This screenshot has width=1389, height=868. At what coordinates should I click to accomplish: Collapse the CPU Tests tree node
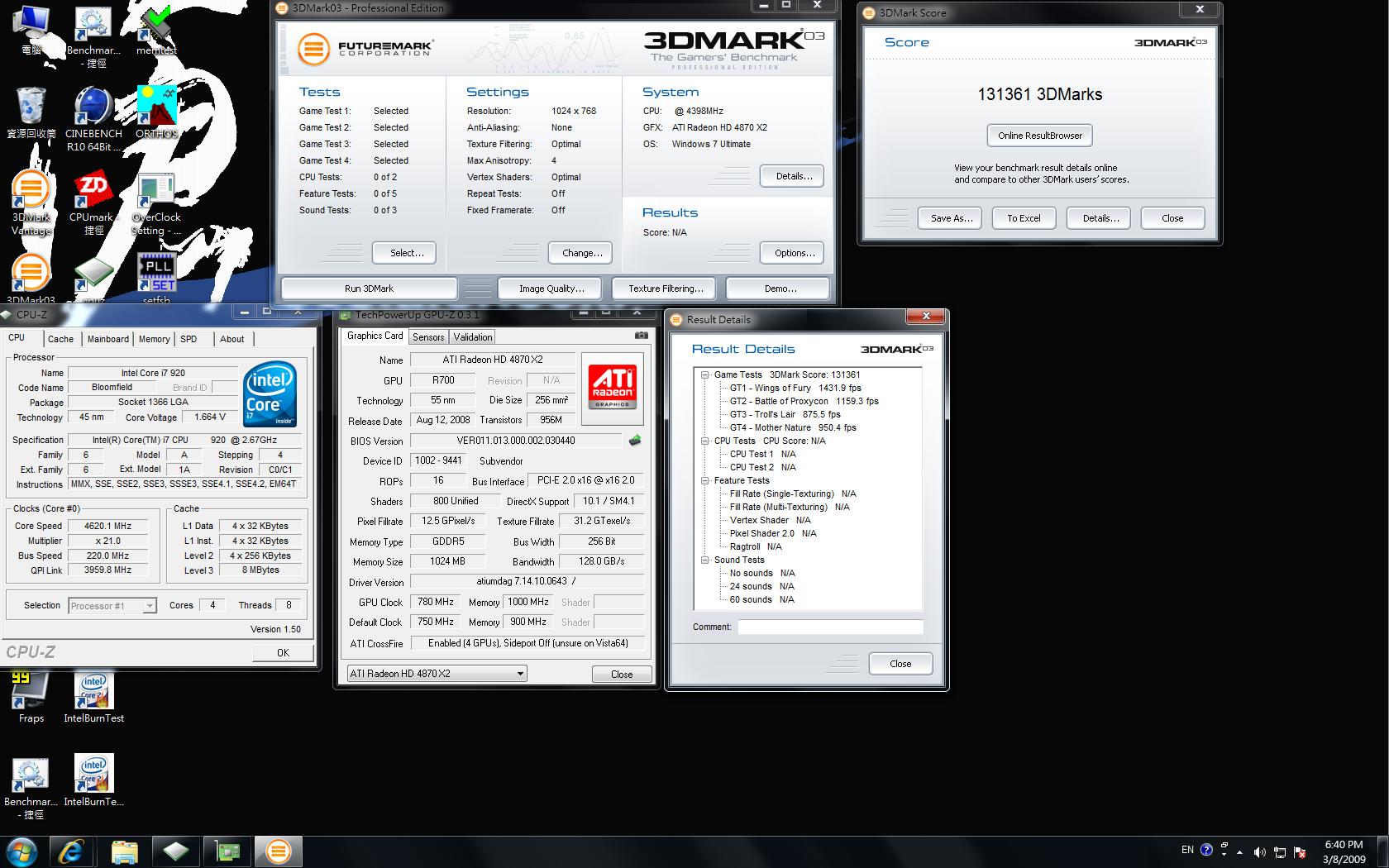[705, 441]
